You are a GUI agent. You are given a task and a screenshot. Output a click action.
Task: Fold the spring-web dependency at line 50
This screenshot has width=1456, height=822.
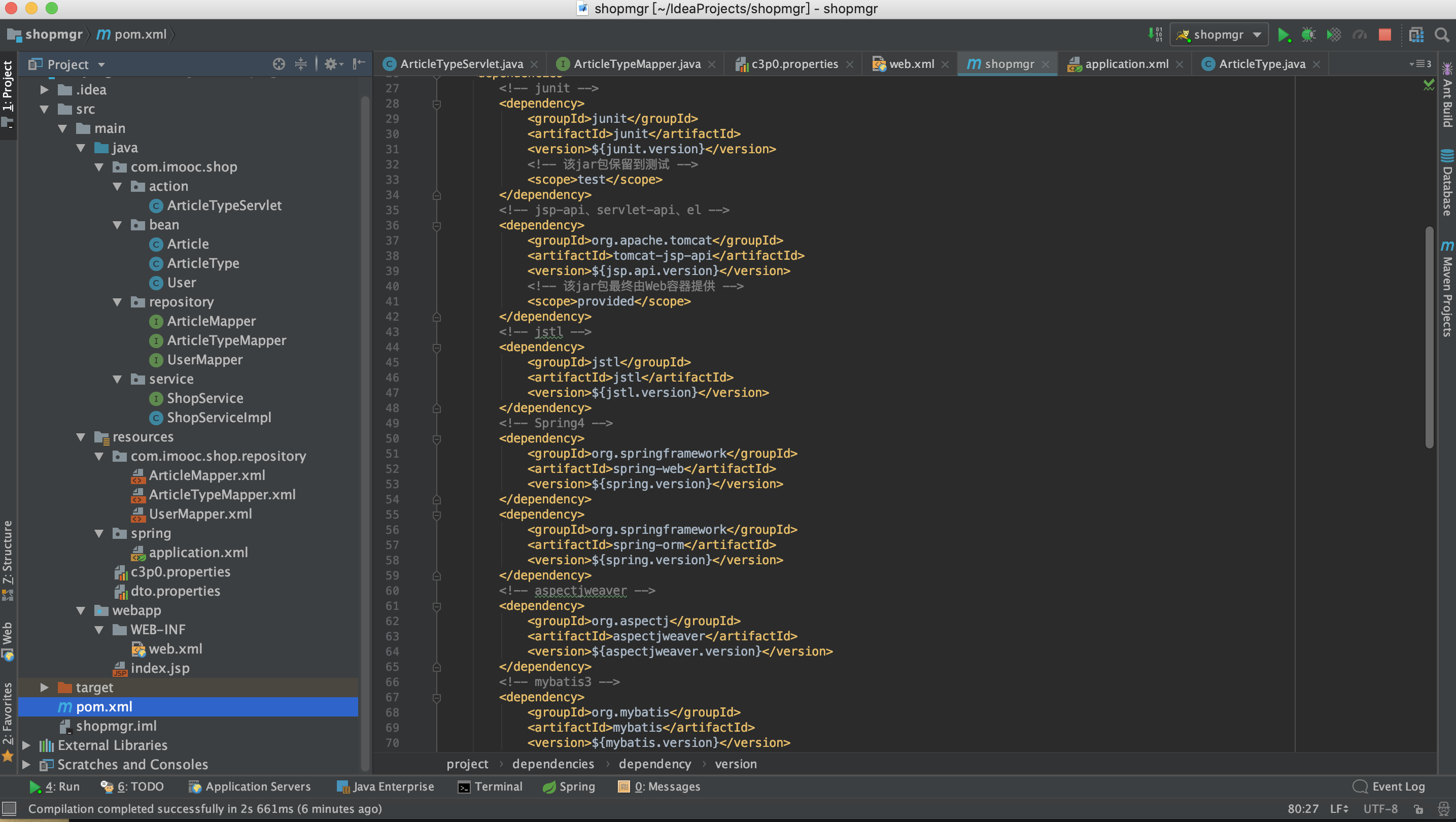coord(436,439)
